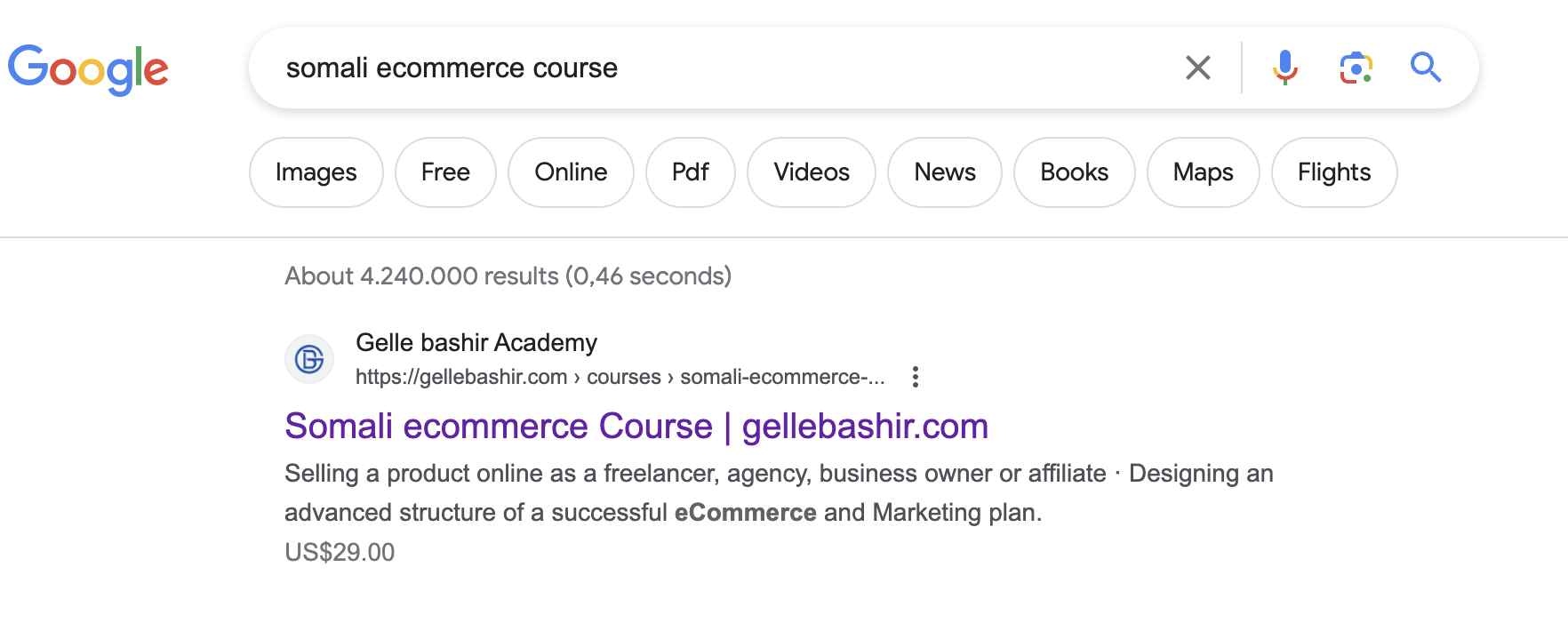Focus the search input field
The image size is (1568, 631).
click(x=711, y=68)
